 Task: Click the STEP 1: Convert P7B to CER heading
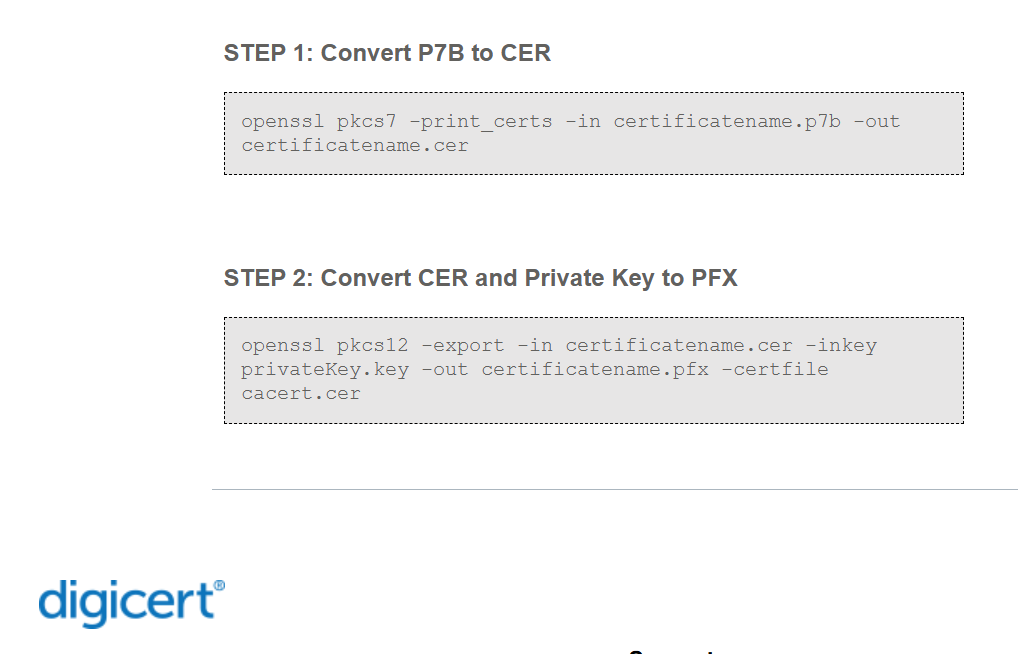(x=387, y=53)
